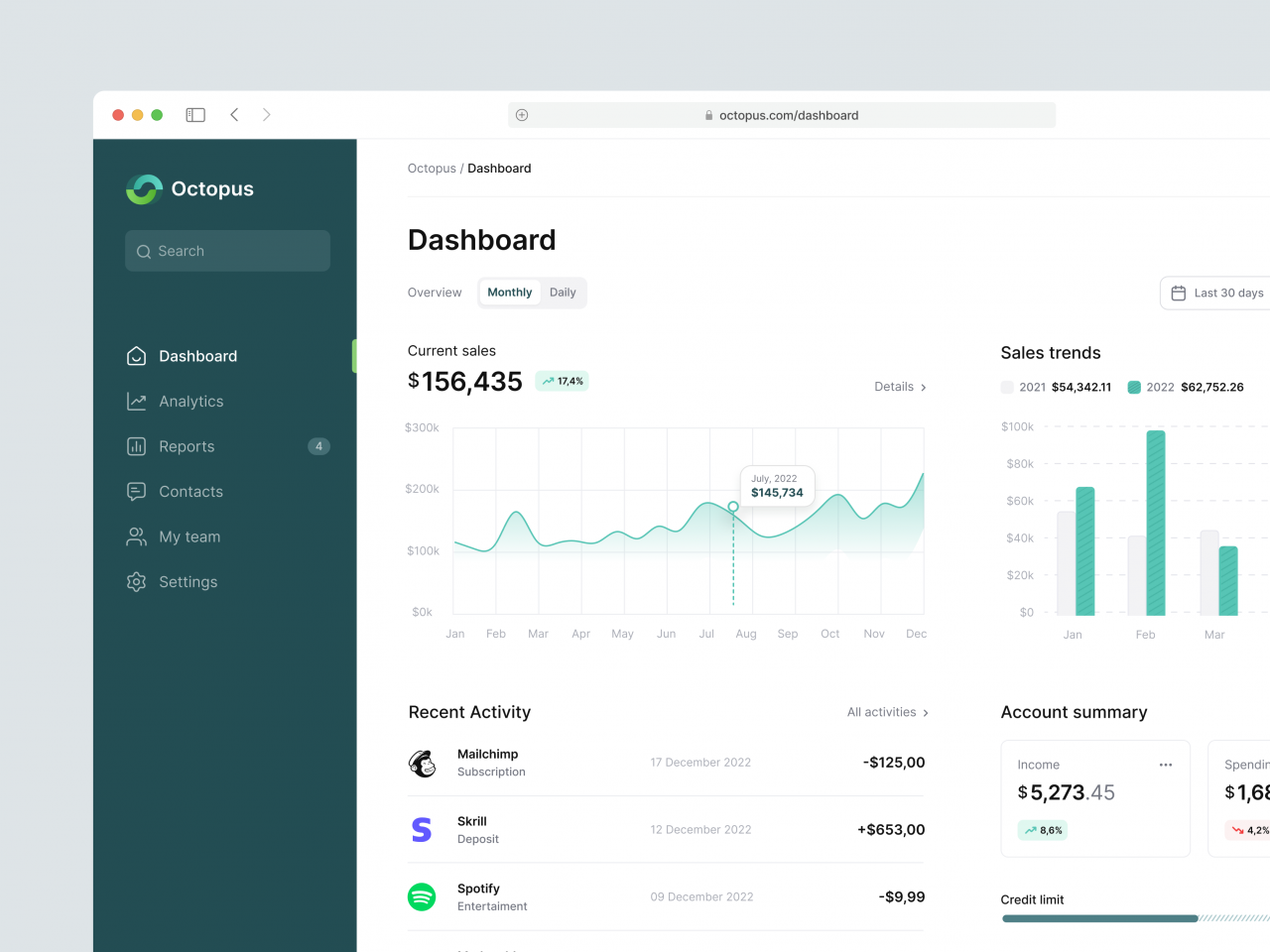Click the My team people icon
The height and width of the screenshot is (952, 1270).
pyautogui.click(x=136, y=536)
